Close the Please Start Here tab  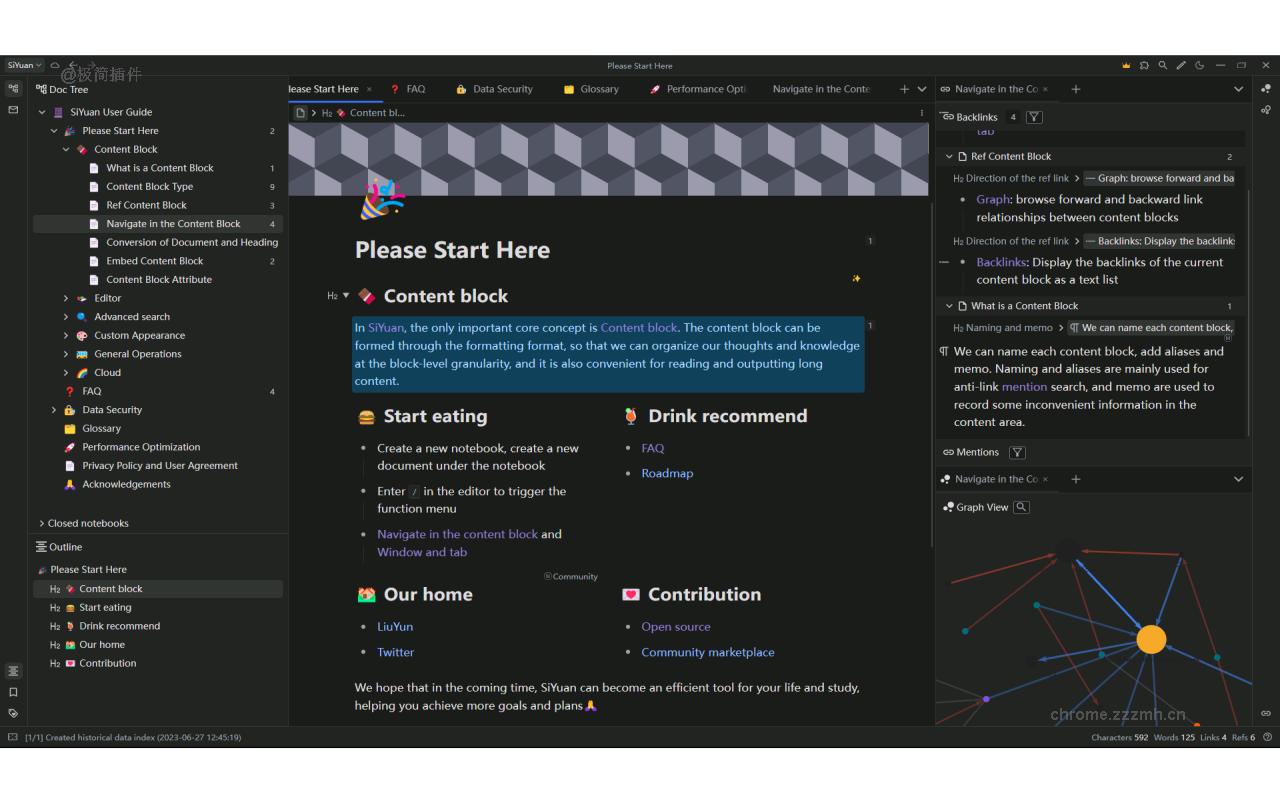click(369, 89)
